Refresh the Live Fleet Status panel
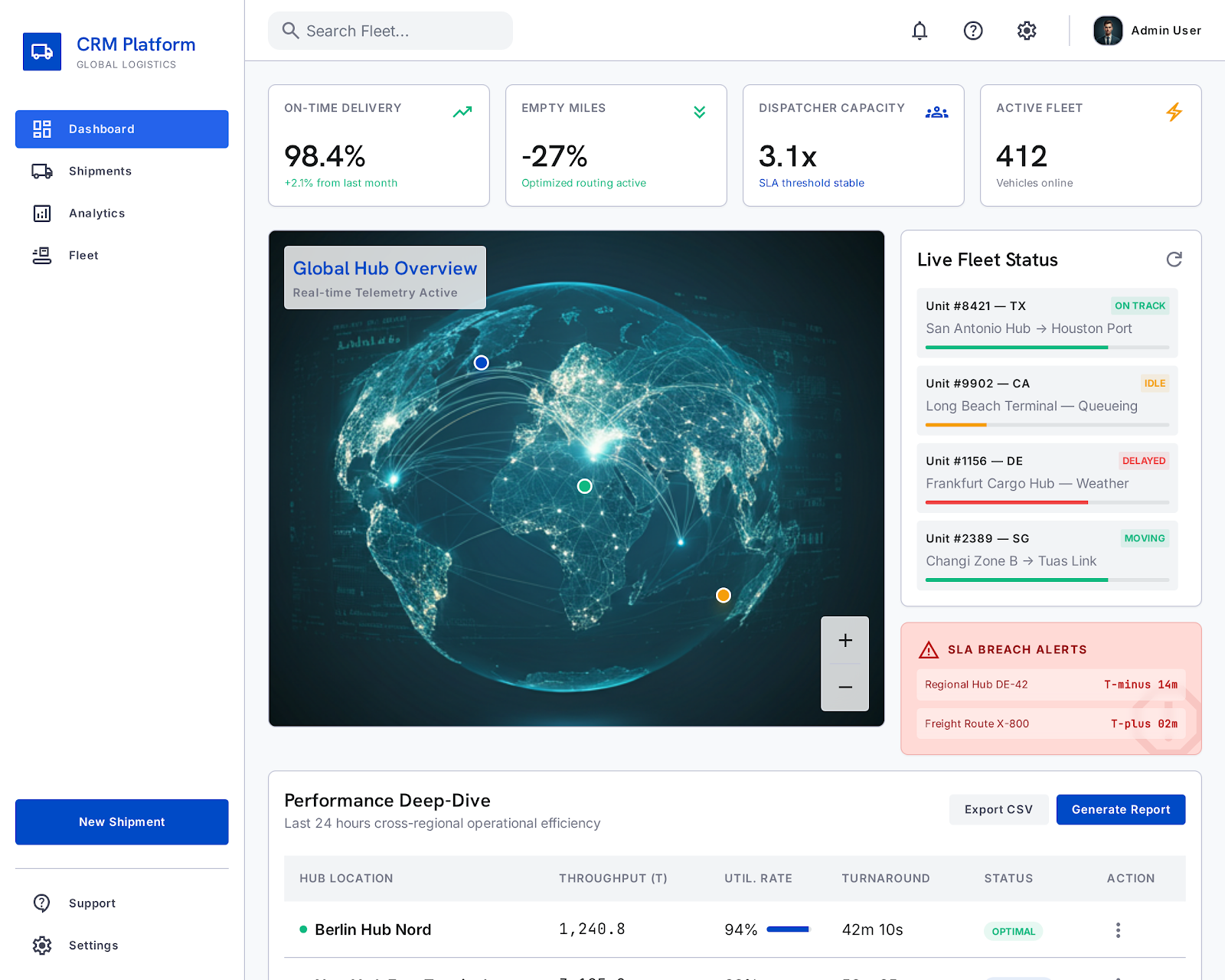Image resolution: width=1225 pixels, height=980 pixels. (x=1174, y=260)
